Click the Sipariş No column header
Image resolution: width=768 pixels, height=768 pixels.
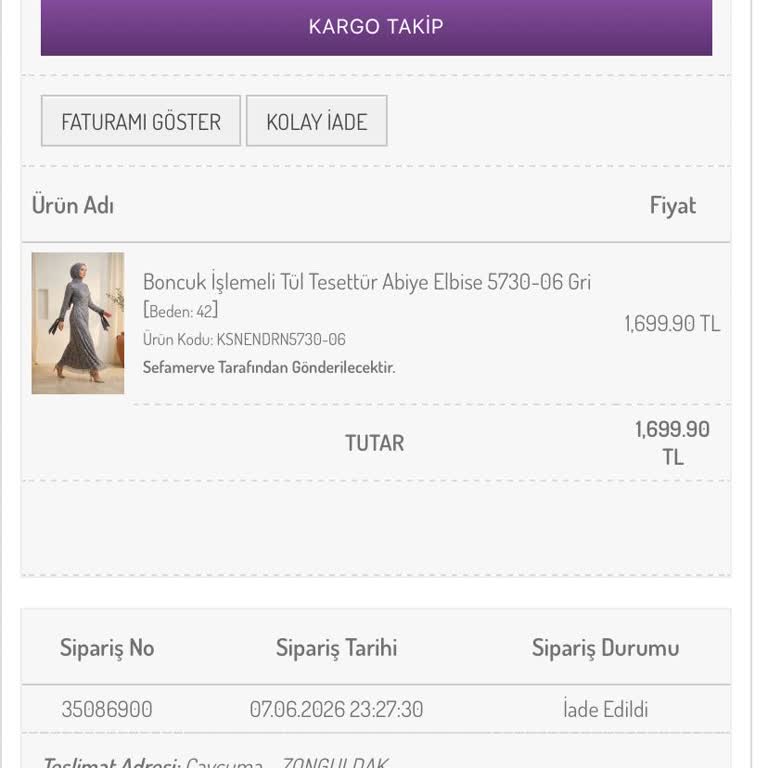(107, 648)
